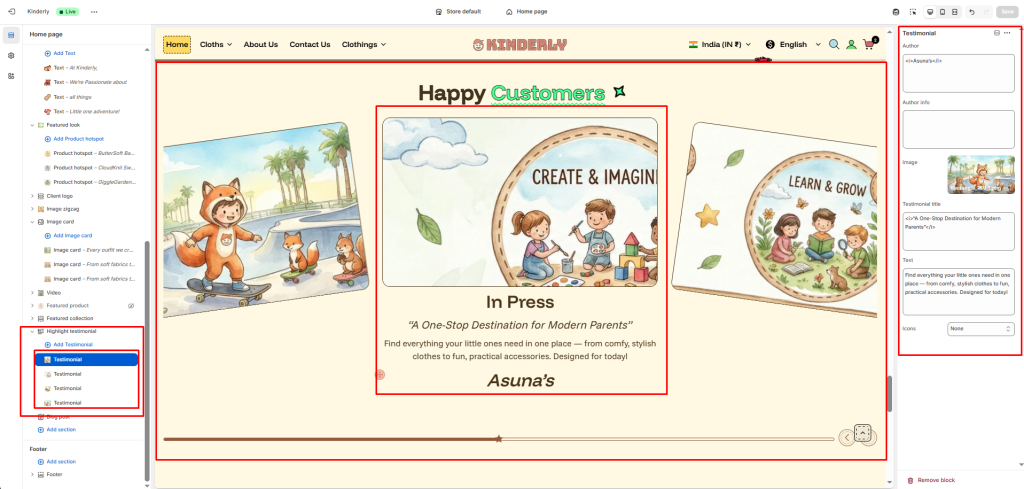The image size is (1024, 489).
Task: Toggle visibility of Featured product section
Action: click(131, 305)
